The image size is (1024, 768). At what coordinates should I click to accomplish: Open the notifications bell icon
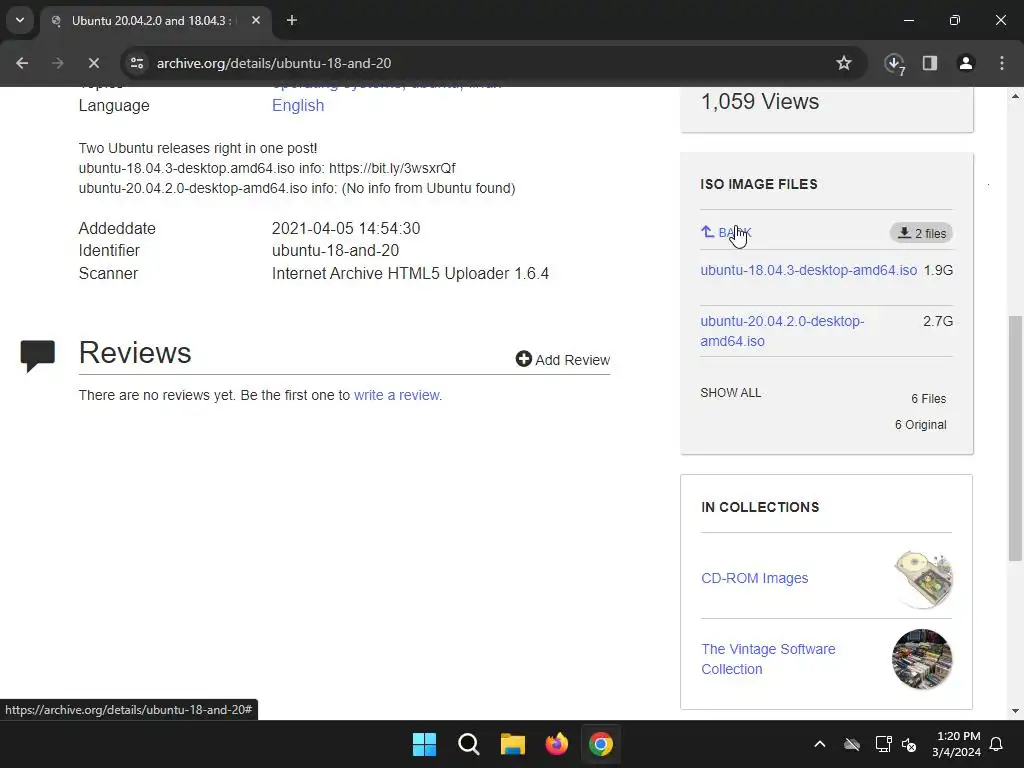coord(997,744)
